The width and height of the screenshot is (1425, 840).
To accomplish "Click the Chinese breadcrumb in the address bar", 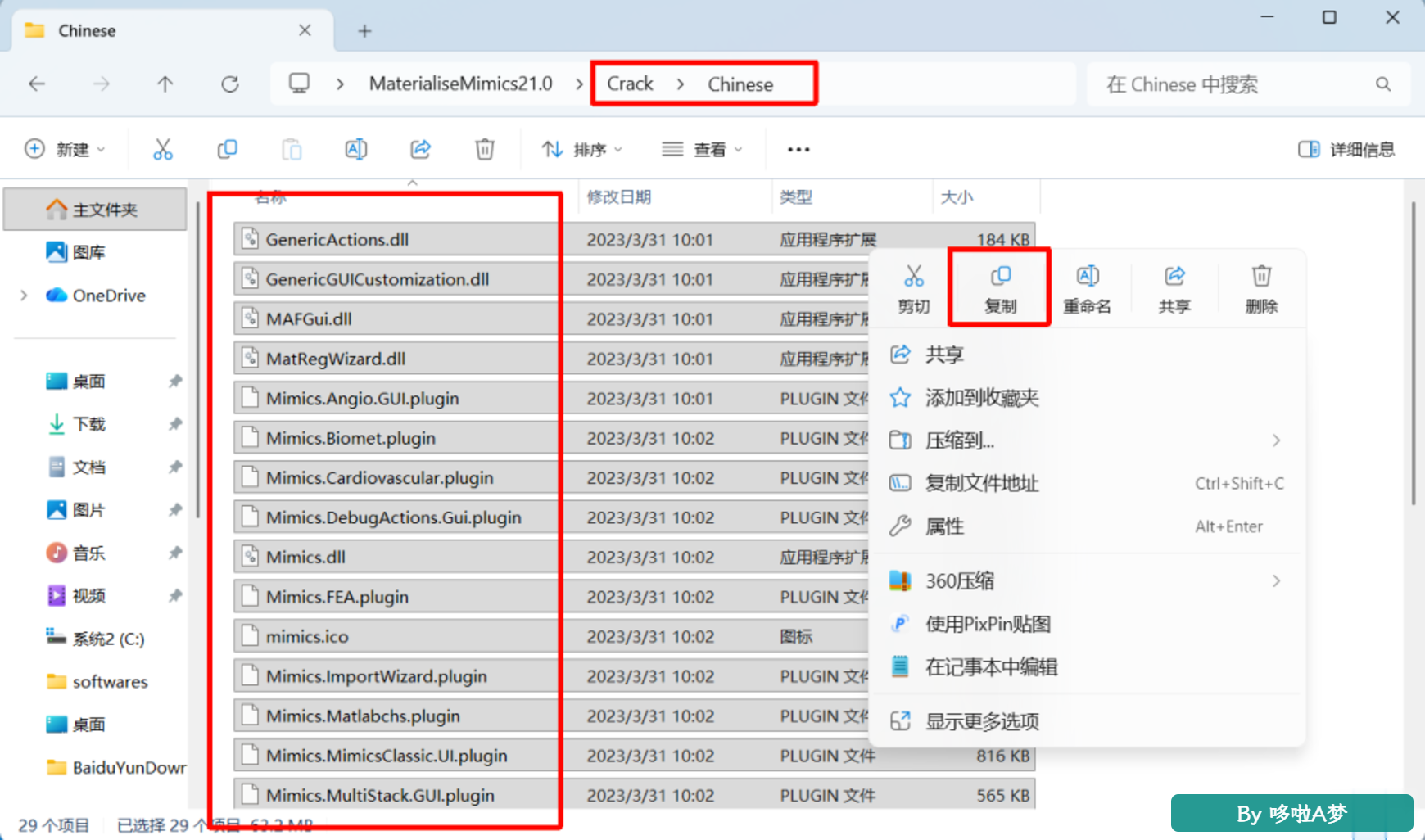I will coord(740,84).
